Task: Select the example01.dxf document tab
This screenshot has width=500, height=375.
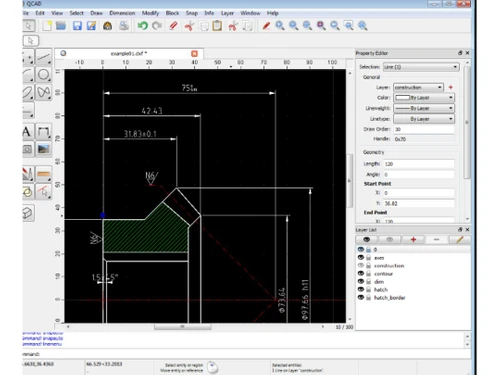Action: tap(129, 53)
